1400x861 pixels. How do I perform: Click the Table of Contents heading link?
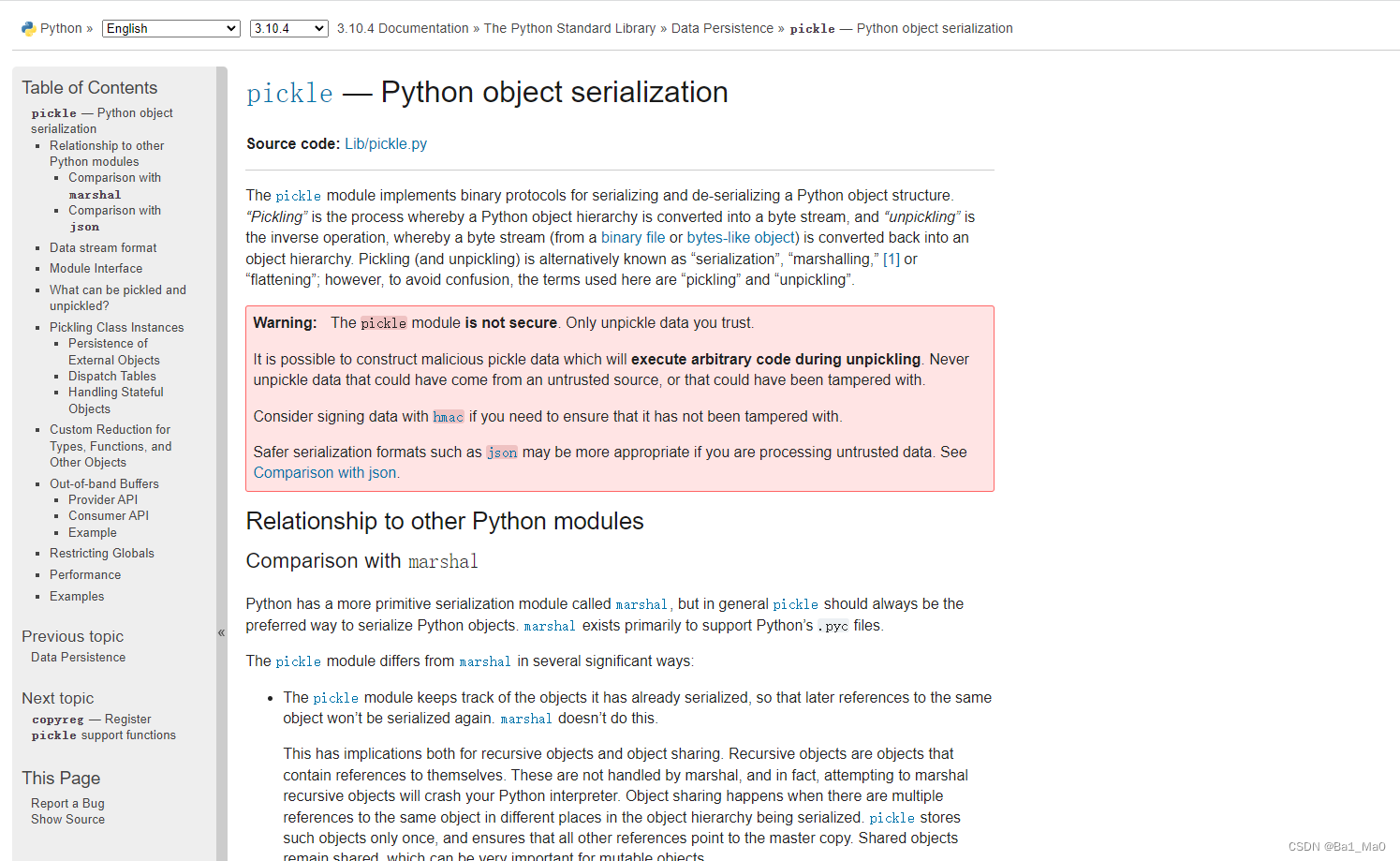(x=90, y=88)
